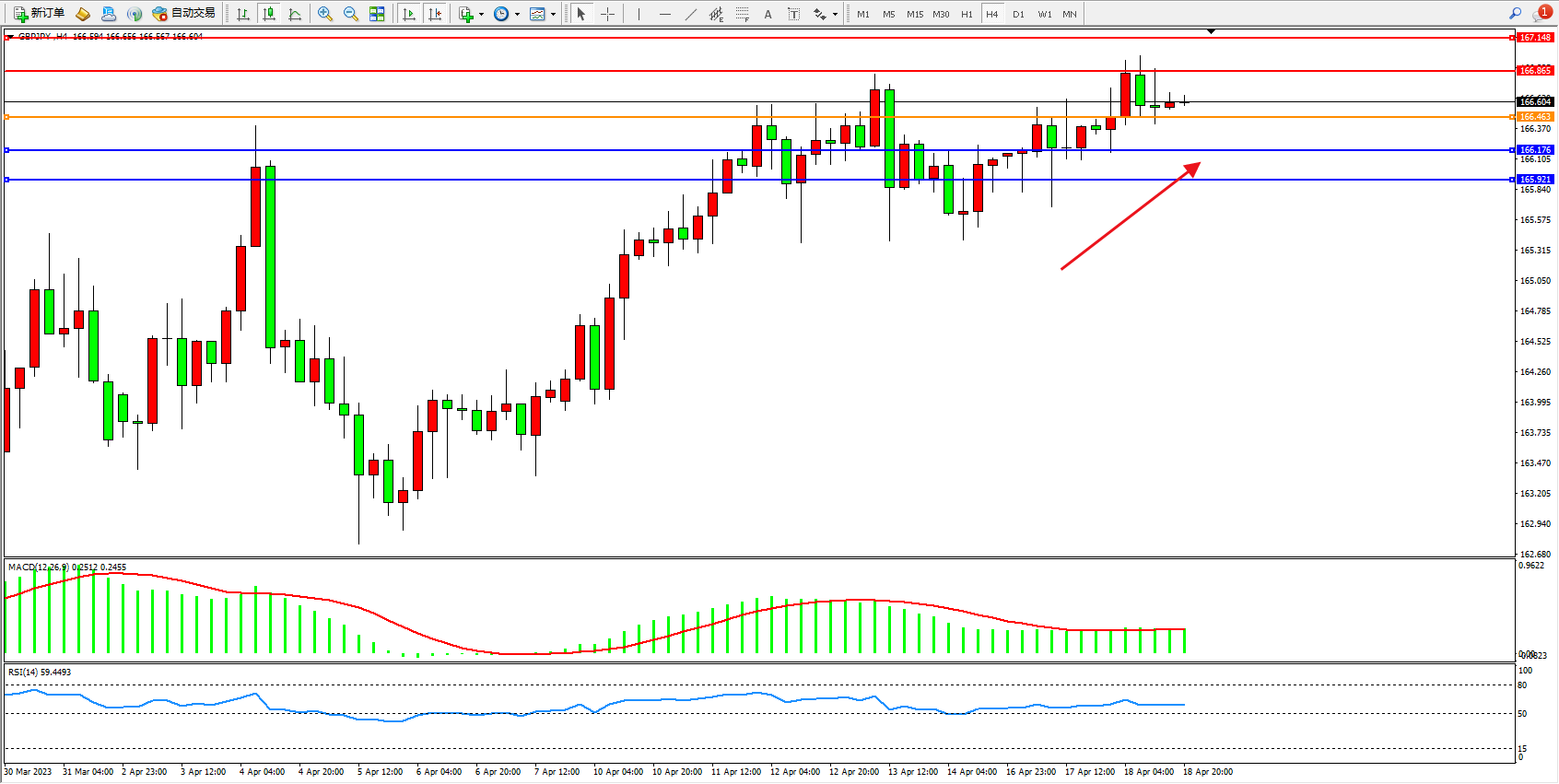Click the red notification badge icon
1559x784 pixels.
click(1544, 12)
